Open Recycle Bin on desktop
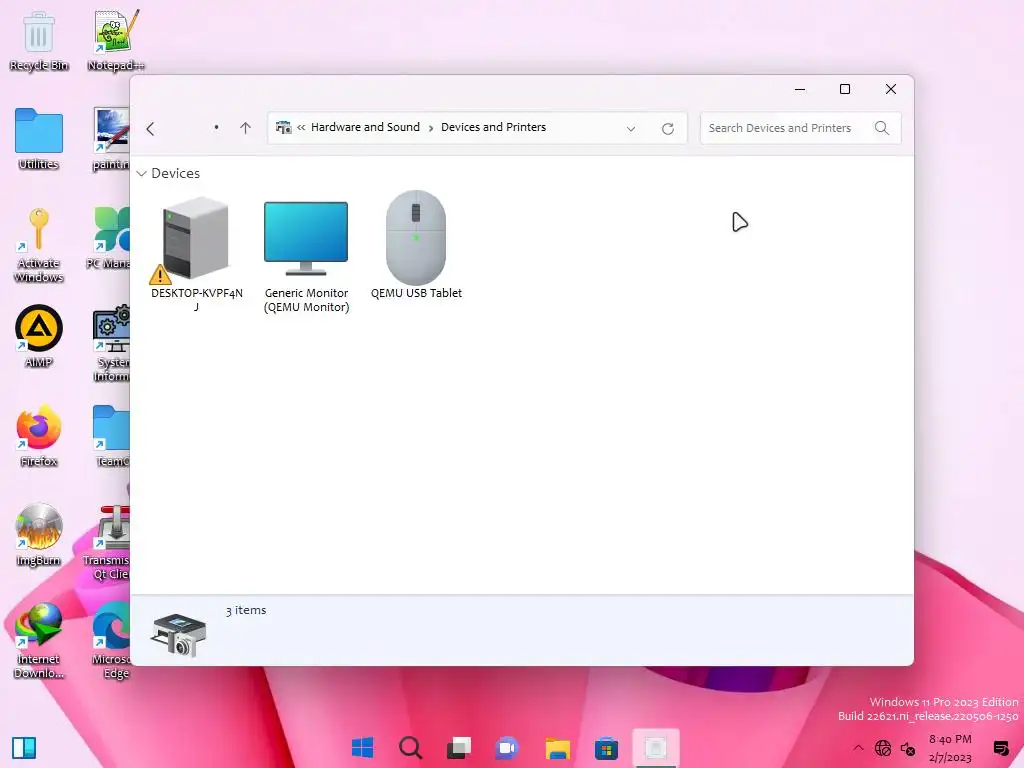The height and width of the screenshot is (768, 1024). click(x=39, y=40)
